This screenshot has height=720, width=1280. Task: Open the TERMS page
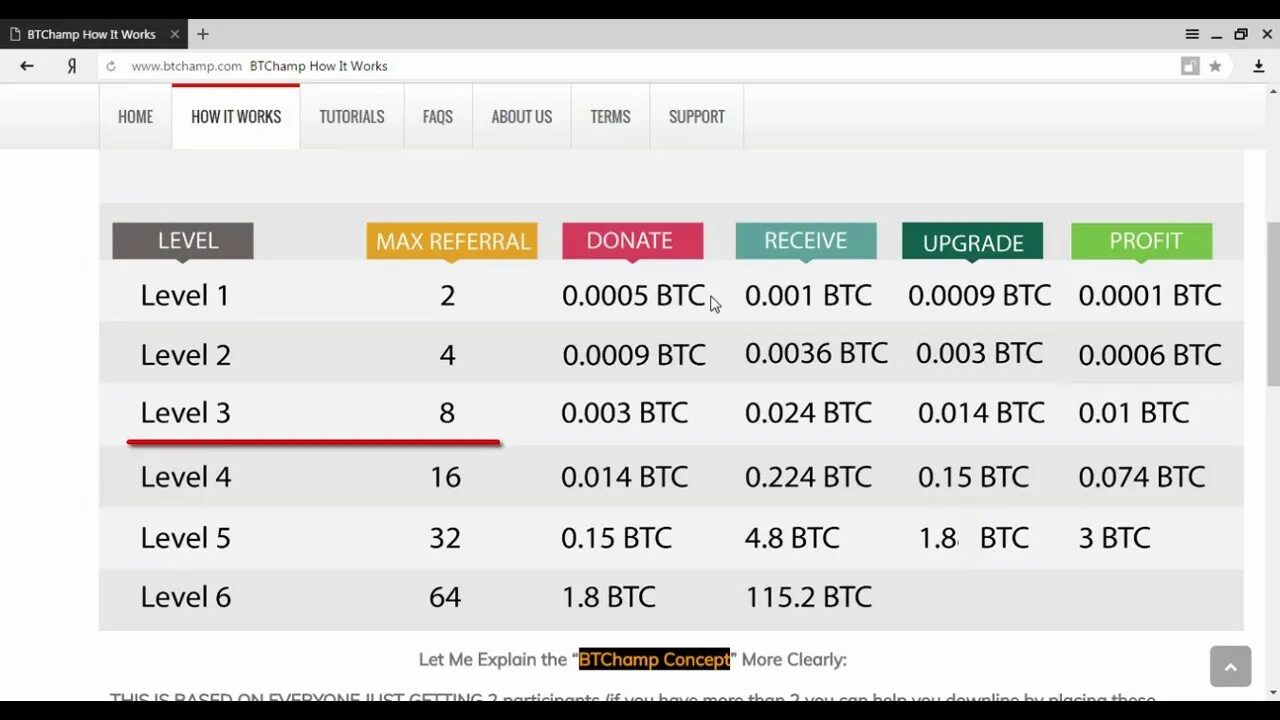[x=610, y=117]
